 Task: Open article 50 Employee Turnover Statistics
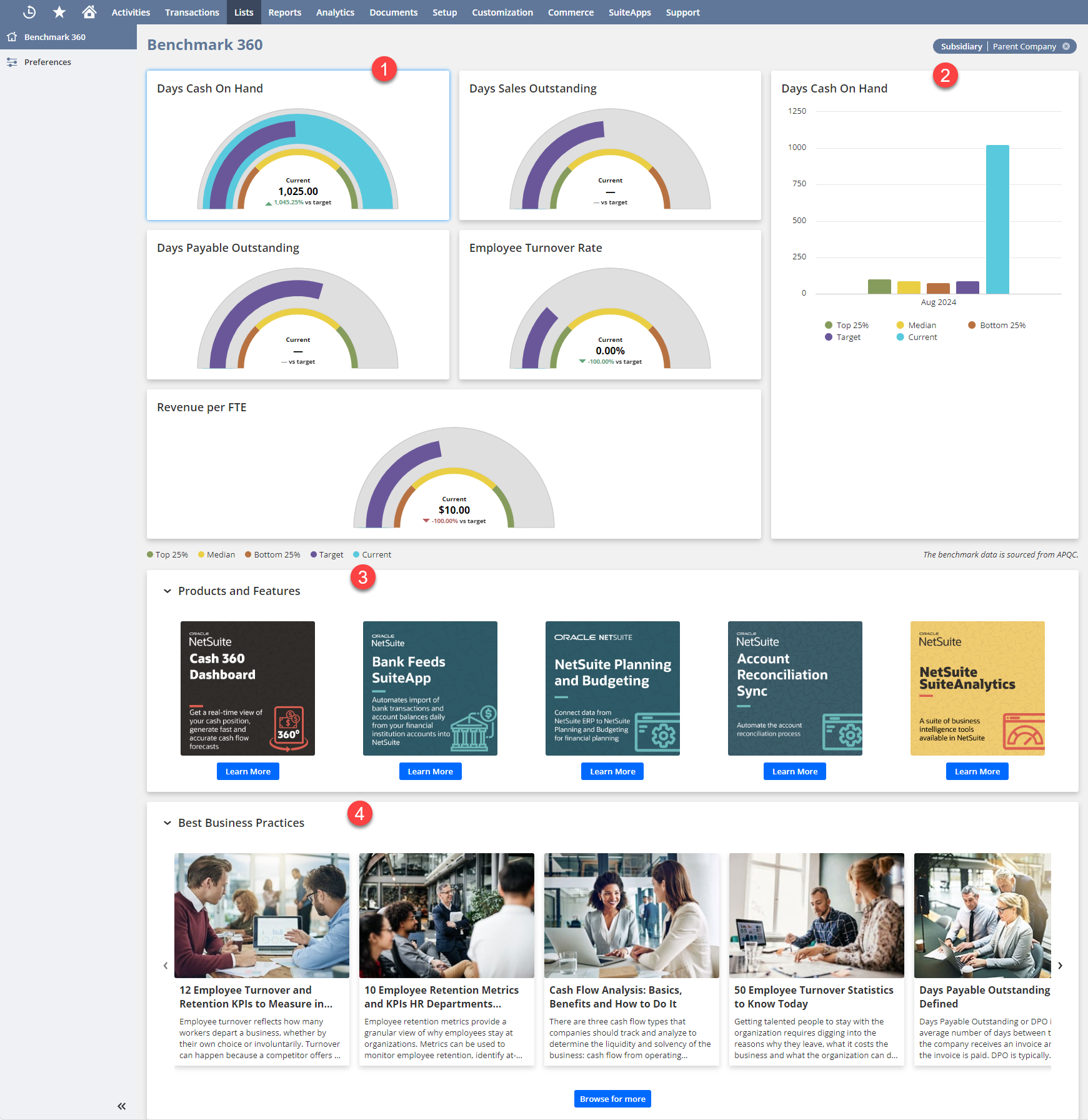click(x=817, y=959)
